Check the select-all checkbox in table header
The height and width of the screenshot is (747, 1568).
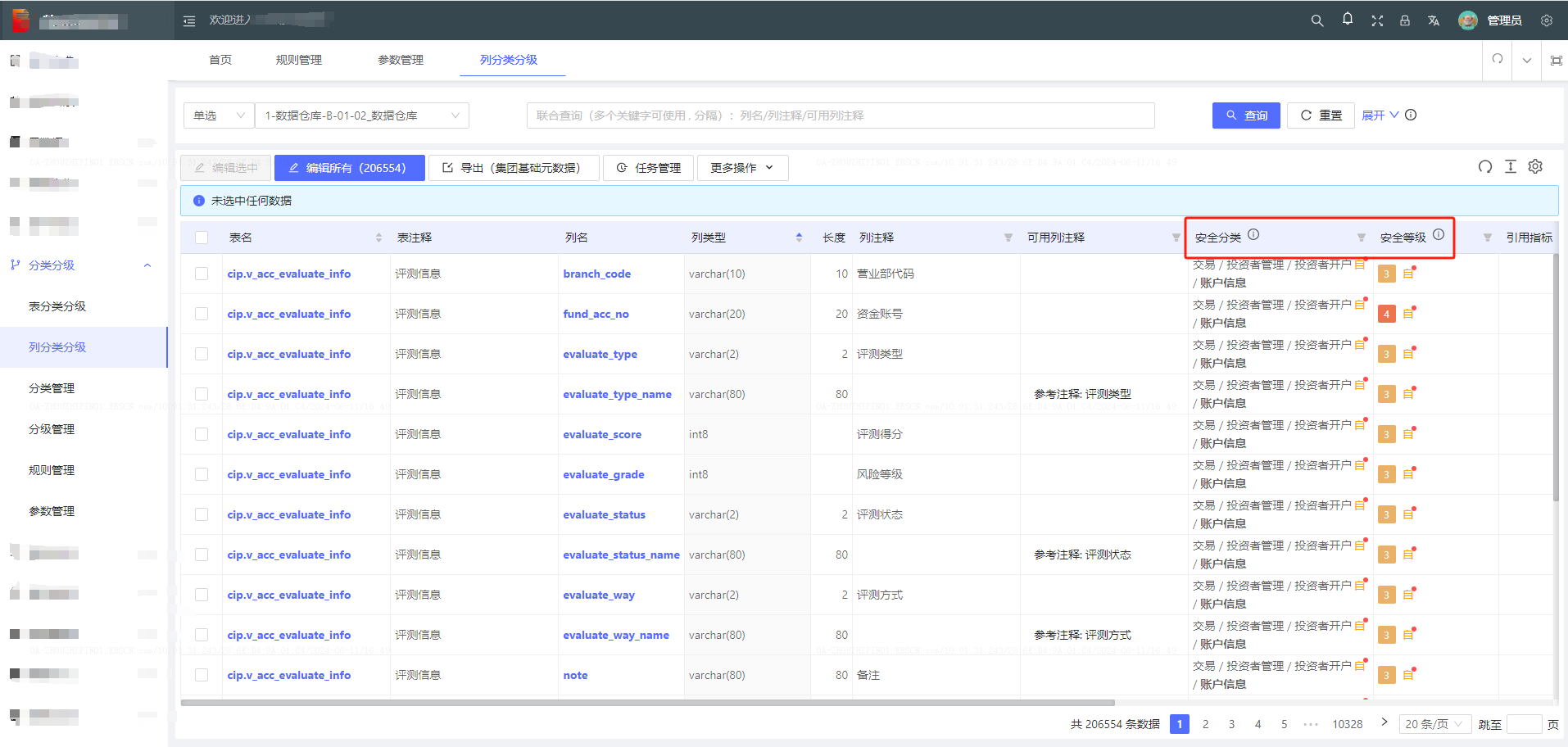(x=202, y=238)
